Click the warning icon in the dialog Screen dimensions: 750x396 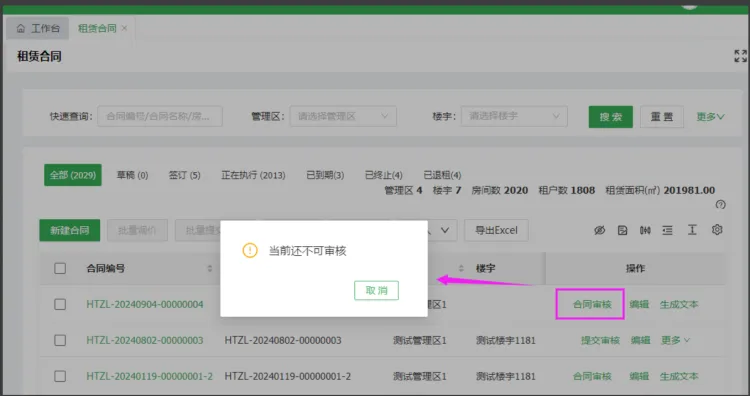pyautogui.click(x=250, y=250)
